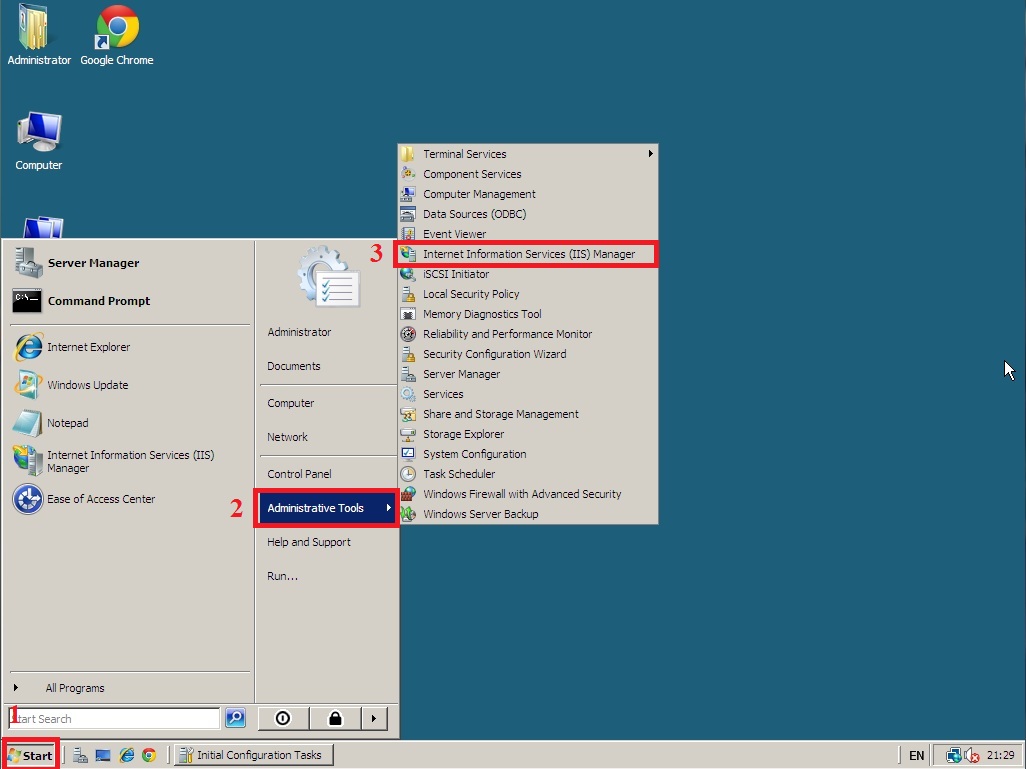Image resolution: width=1026 pixels, height=769 pixels.
Task: Click the EN language indicator
Action: pyautogui.click(x=917, y=755)
